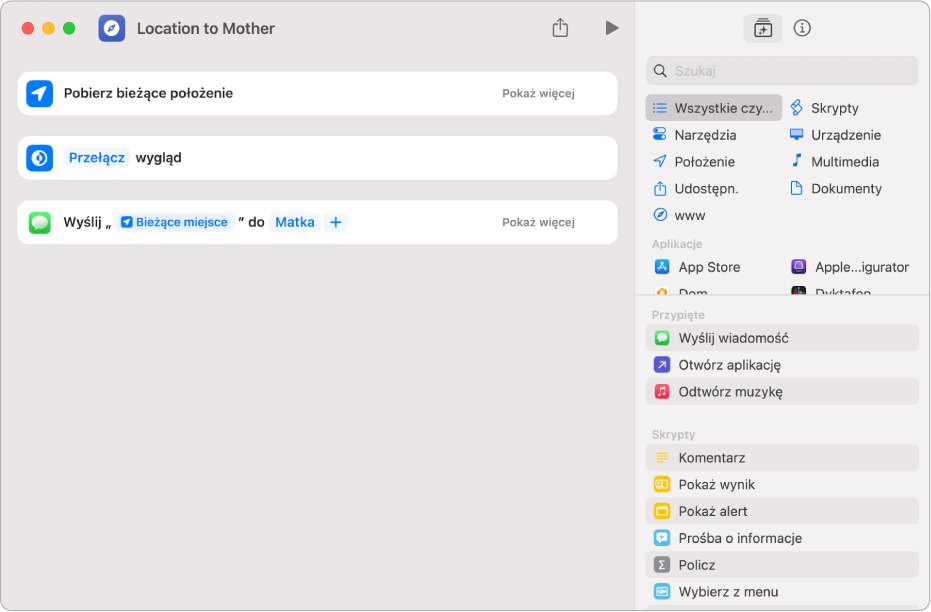
Task: Add the Pokaż wynik action
Action: coord(782,484)
